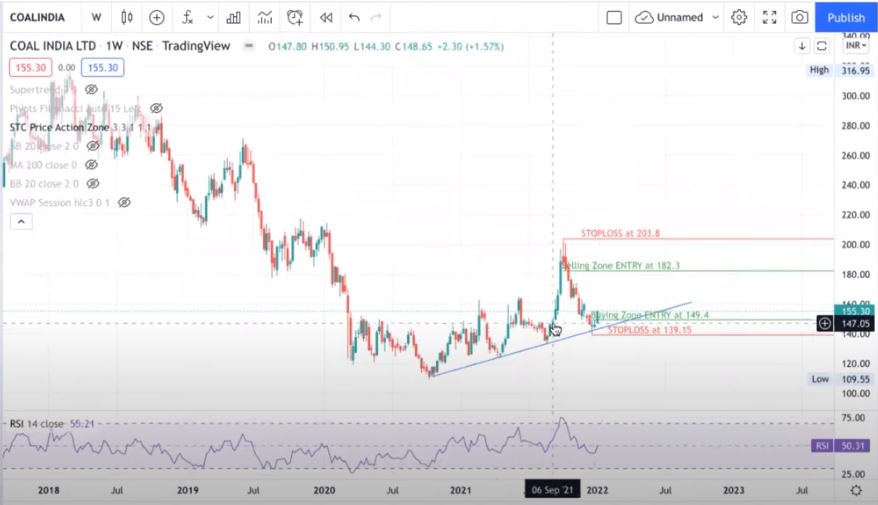The image size is (878, 505).
Task: Click the plus button on the price axis
Action: 825,323
